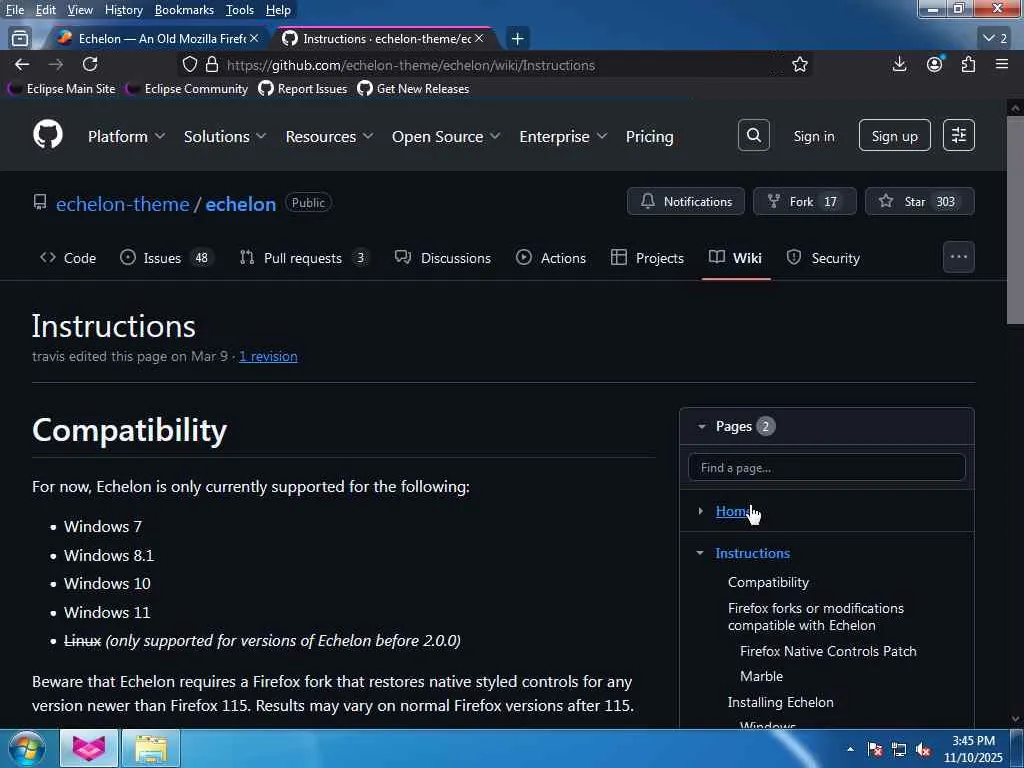Click the GitHub Octocat logo

(x=48, y=135)
